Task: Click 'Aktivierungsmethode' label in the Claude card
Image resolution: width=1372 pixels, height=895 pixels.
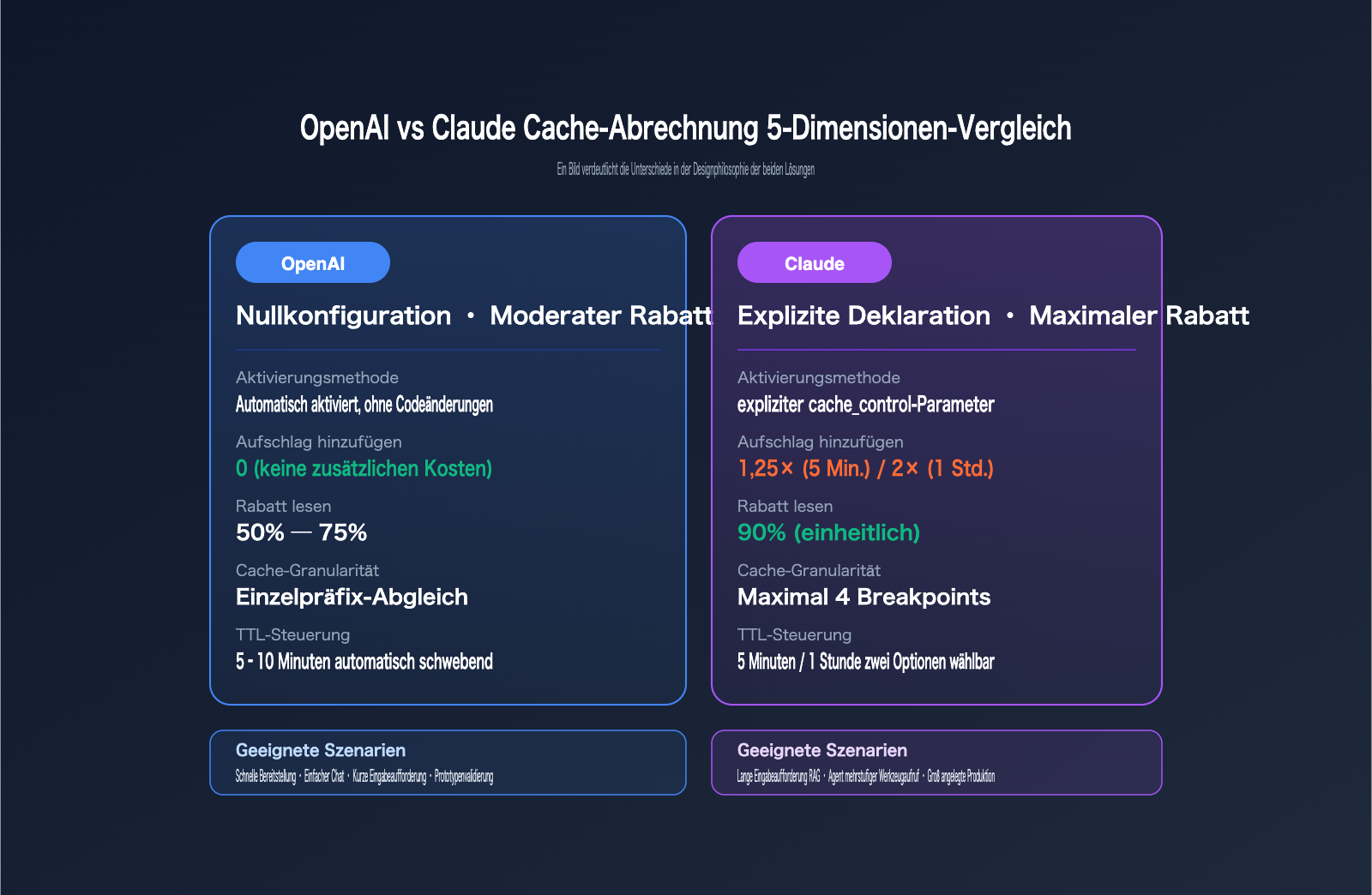Action: point(819,377)
